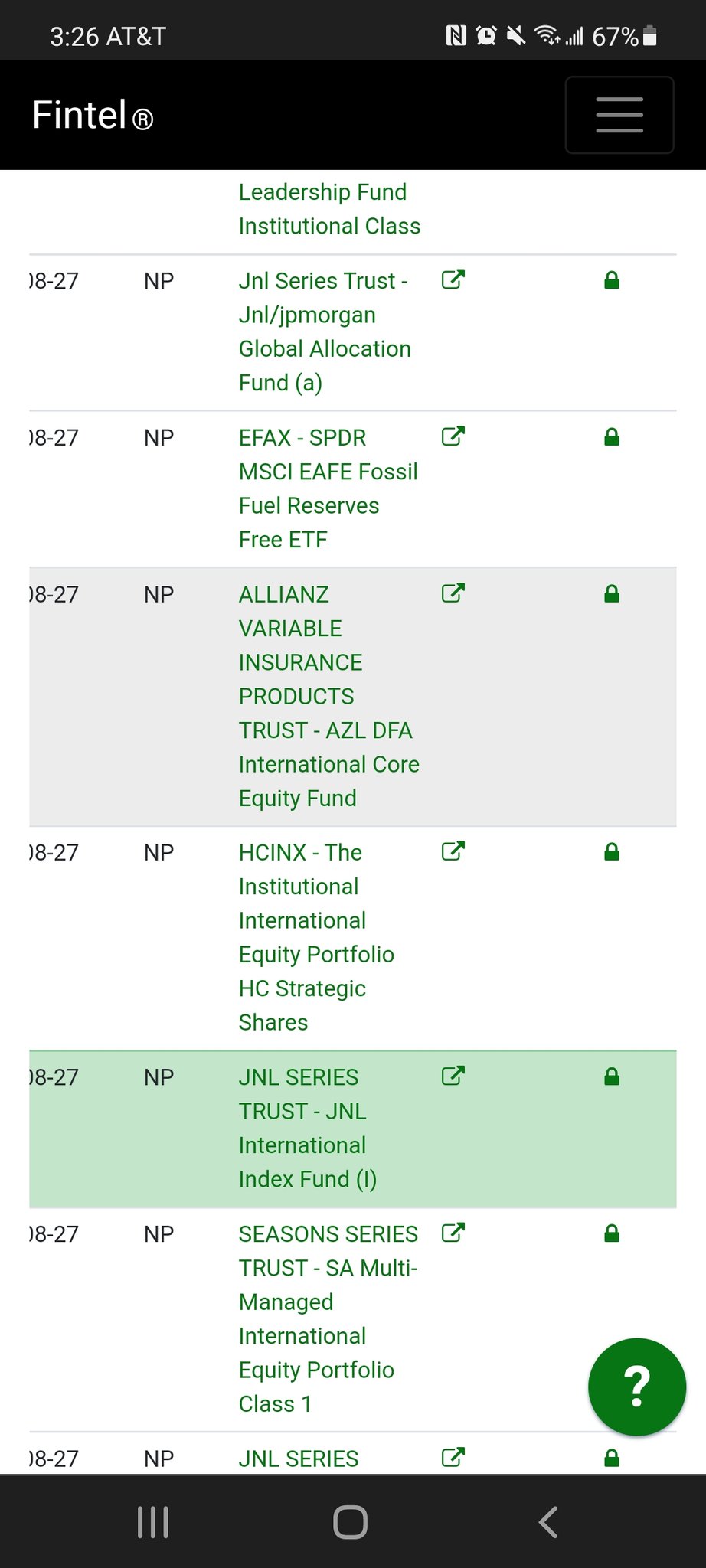
Task: Go to Fintel home via logo
Action: pyautogui.click(x=93, y=116)
